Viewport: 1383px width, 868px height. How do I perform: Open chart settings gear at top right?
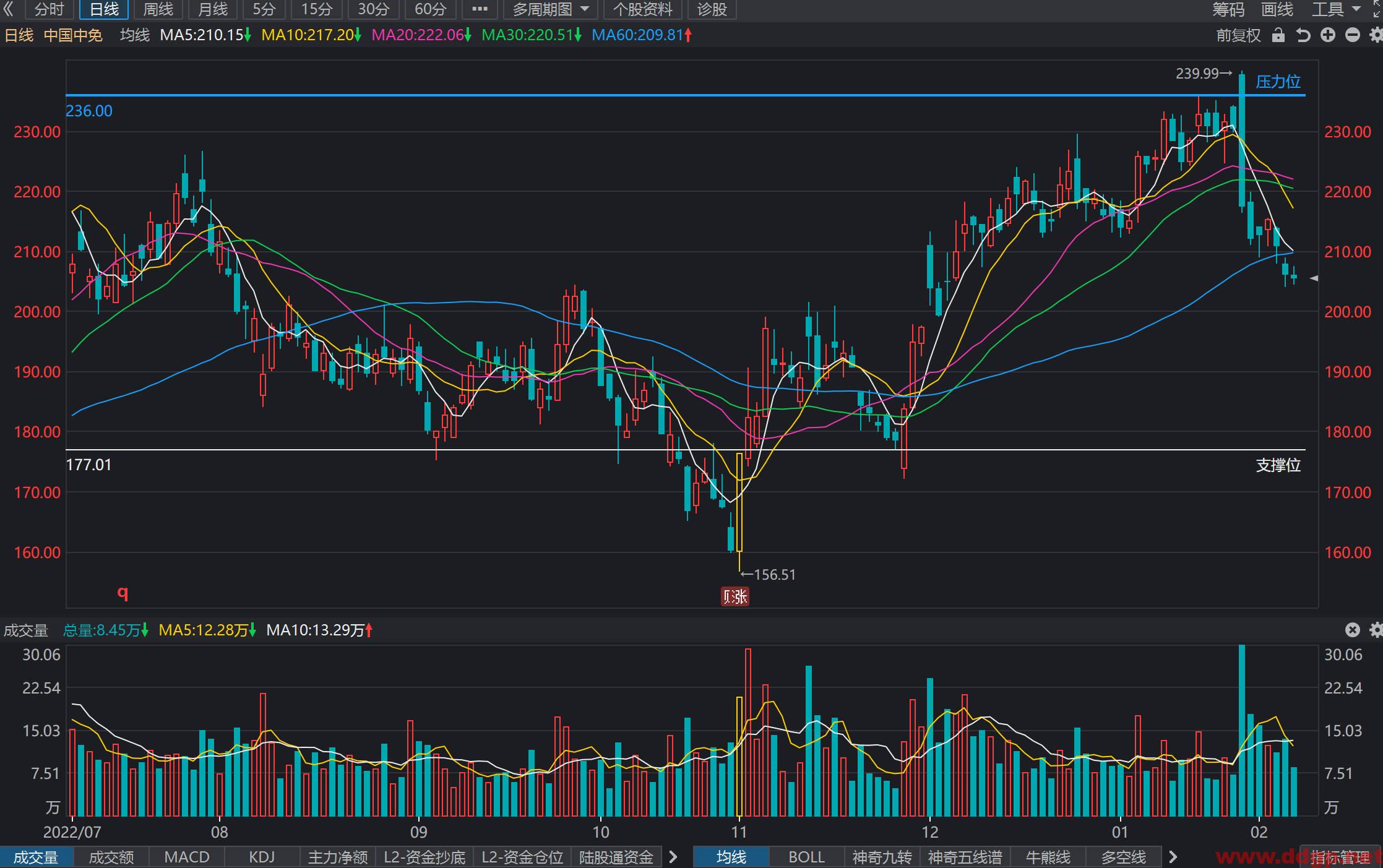pyautogui.click(x=1376, y=35)
